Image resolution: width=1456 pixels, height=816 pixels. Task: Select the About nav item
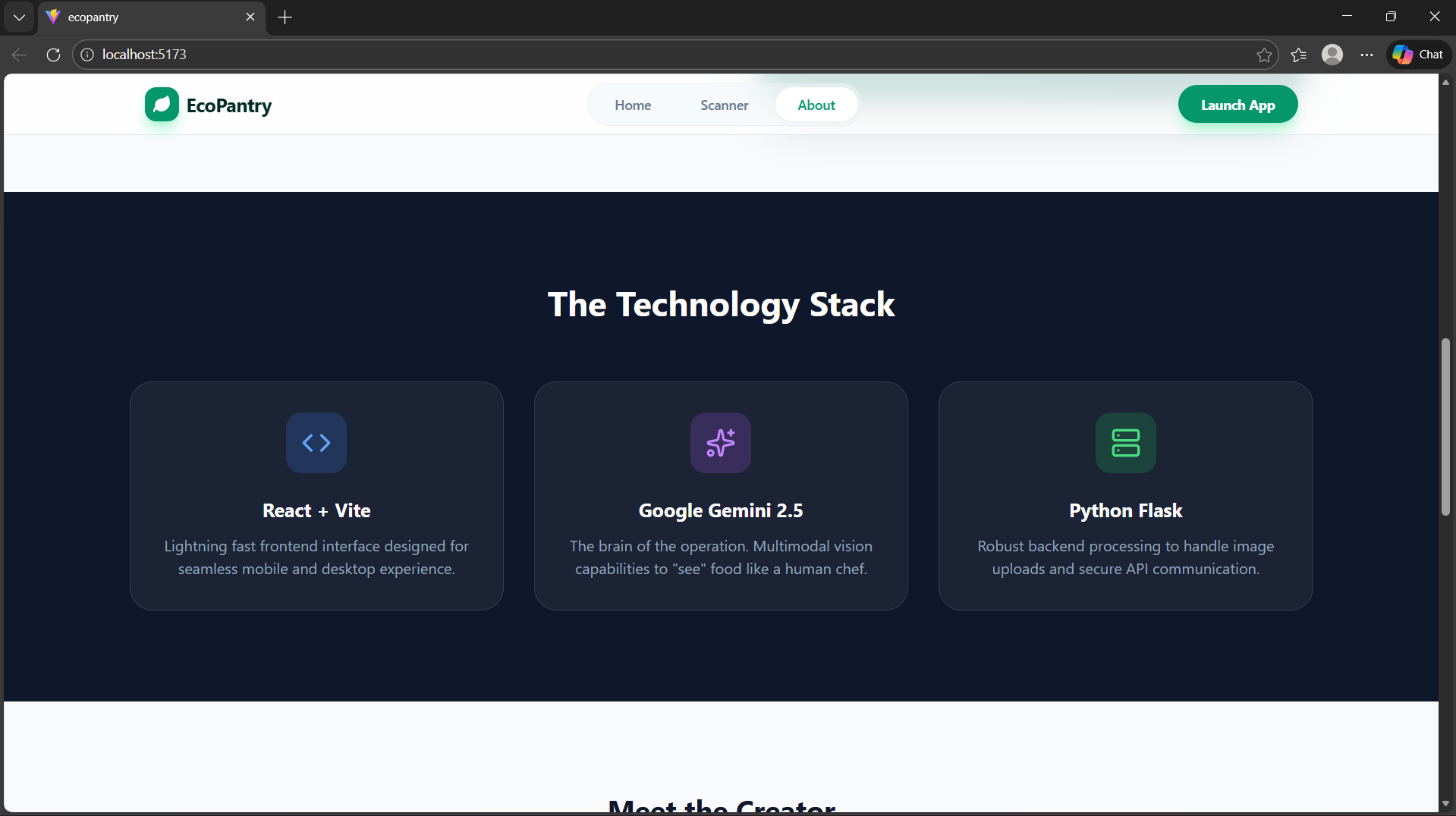816,105
